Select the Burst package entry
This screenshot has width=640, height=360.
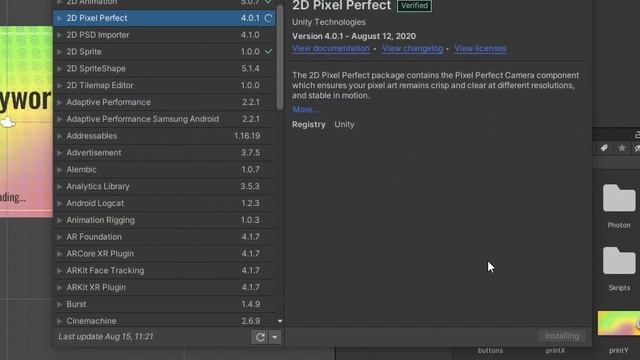click(164, 304)
